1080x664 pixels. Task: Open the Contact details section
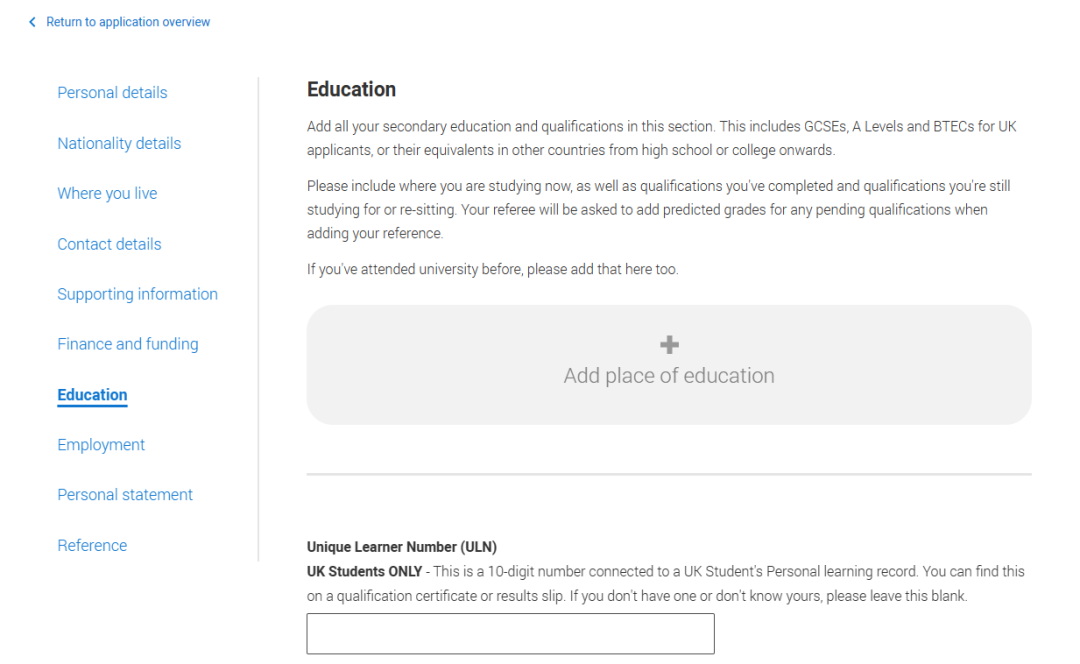point(109,244)
